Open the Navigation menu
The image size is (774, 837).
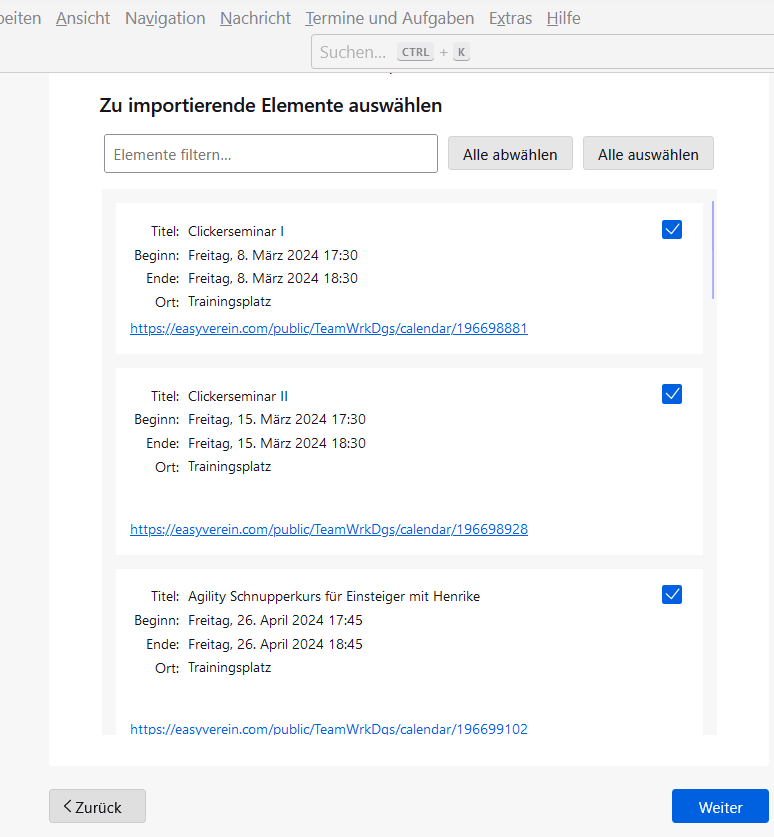165,18
